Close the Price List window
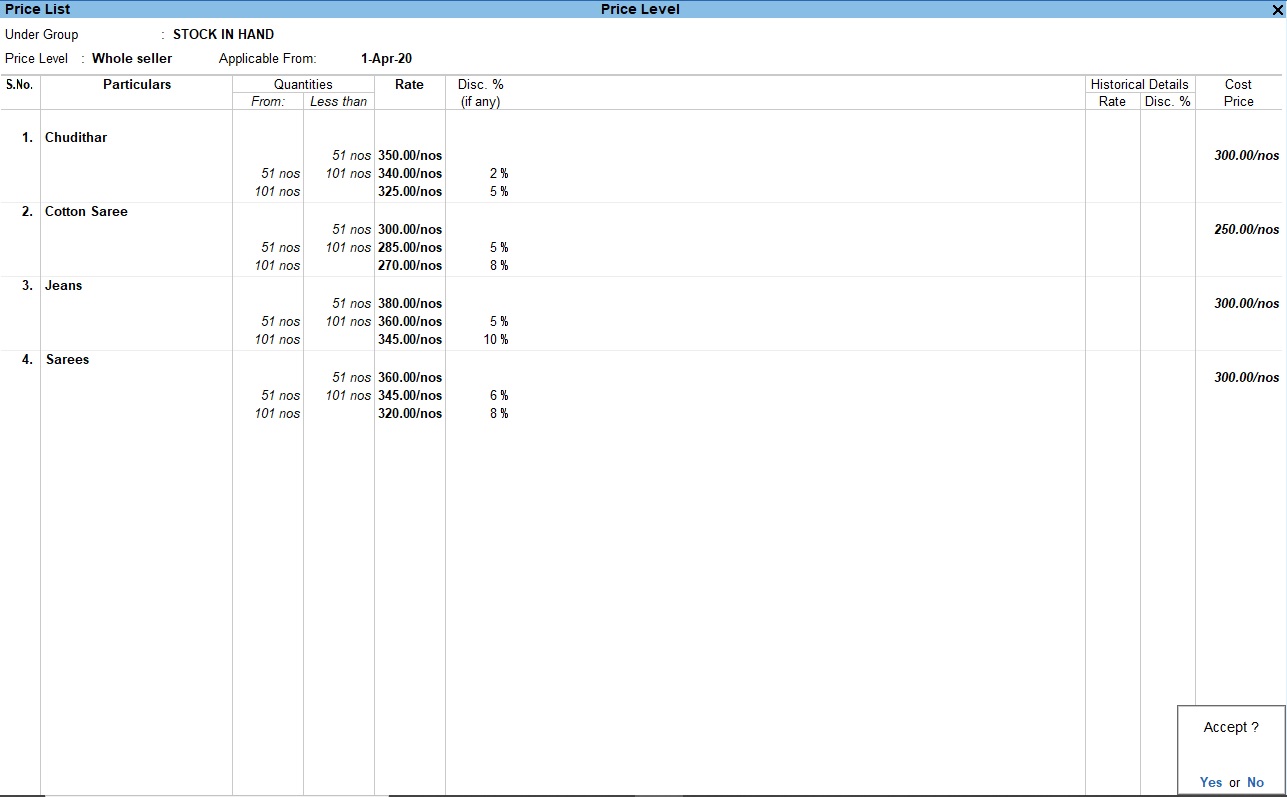The height and width of the screenshot is (797, 1287). [1276, 10]
